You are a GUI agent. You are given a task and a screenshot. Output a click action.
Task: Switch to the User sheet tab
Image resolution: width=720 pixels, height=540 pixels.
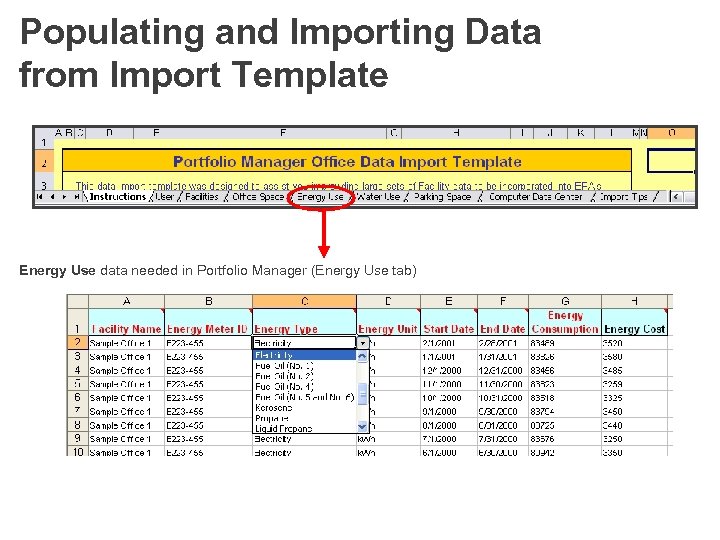164,197
